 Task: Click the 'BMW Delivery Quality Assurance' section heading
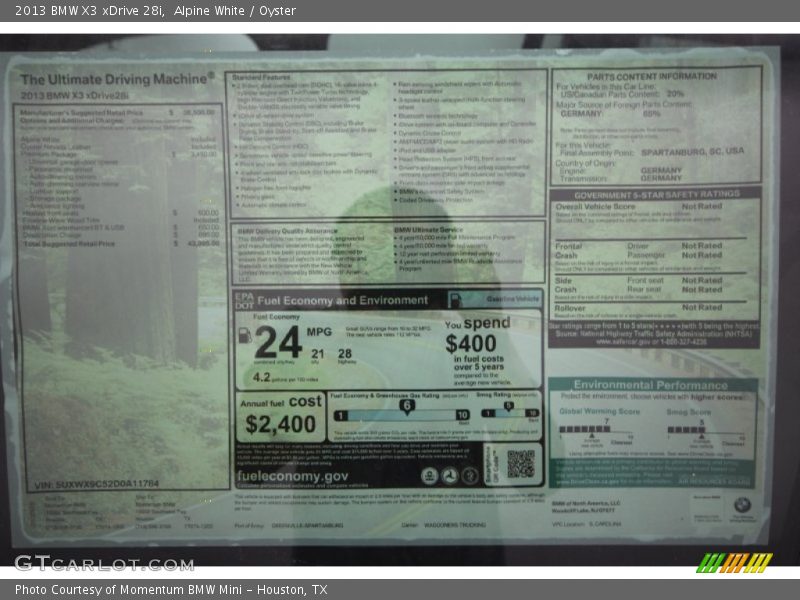(x=287, y=231)
